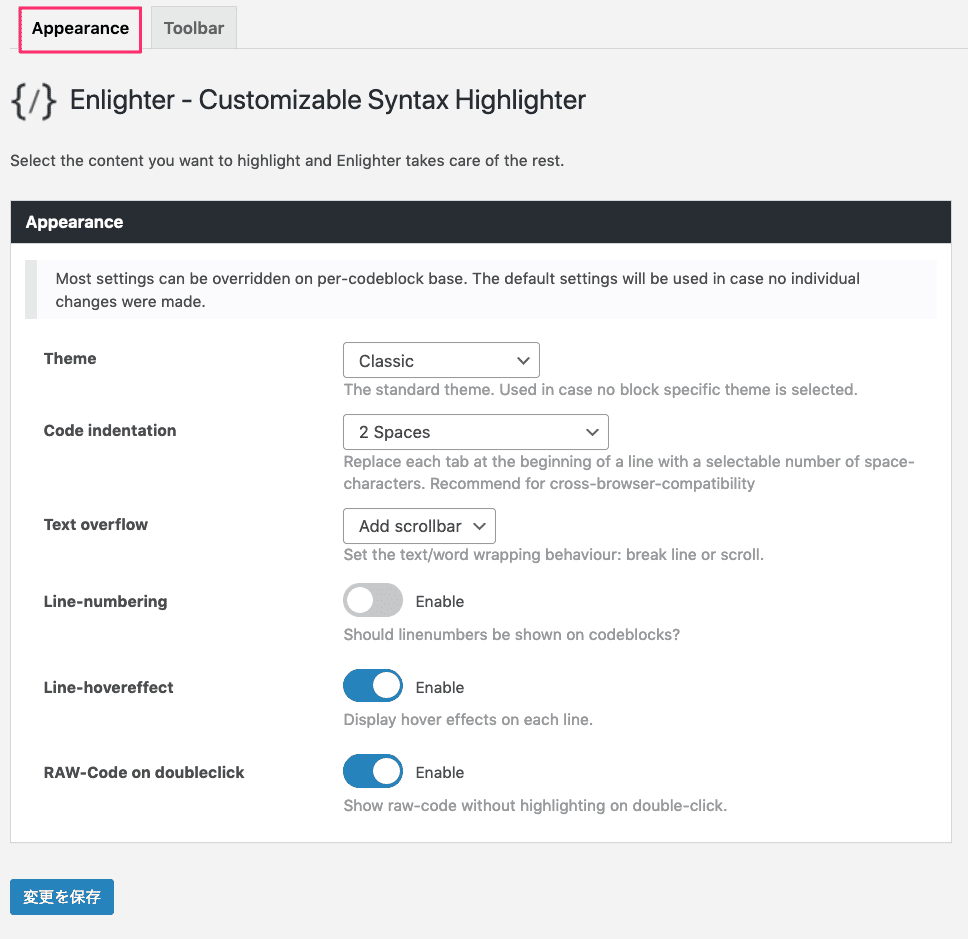
Task: Click the blue 変更を保存 save button
Action: tap(62, 896)
